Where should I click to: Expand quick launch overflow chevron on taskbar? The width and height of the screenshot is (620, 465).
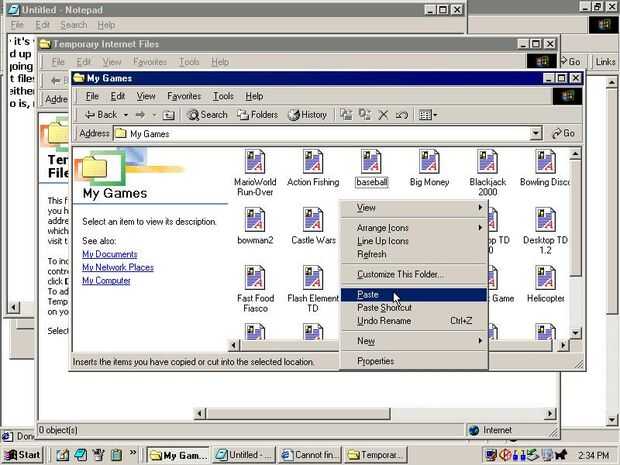(x=133, y=452)
